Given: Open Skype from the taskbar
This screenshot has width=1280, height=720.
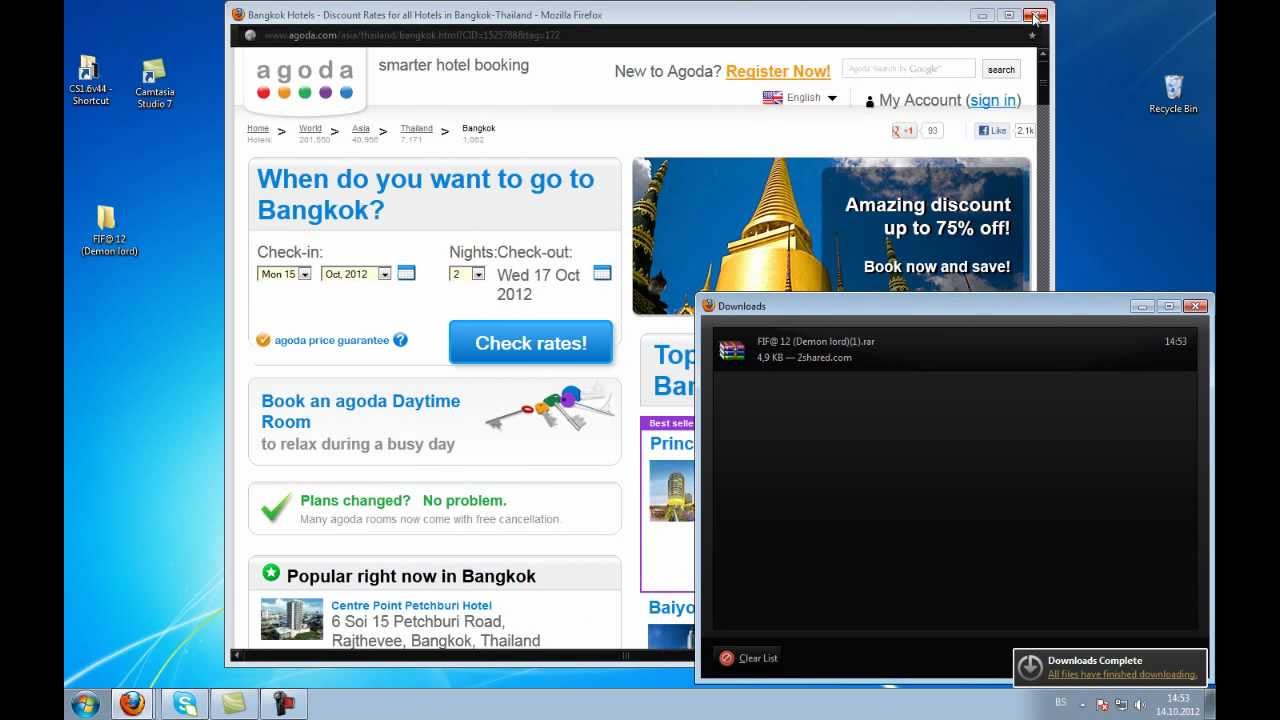Looking at the screenshot, I should tap(184, 703).
